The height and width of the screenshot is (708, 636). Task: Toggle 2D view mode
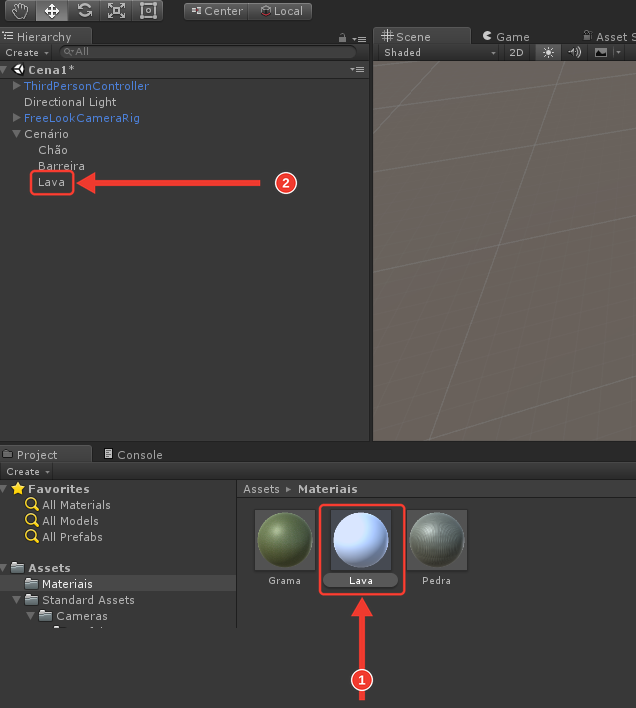(516, 53)
